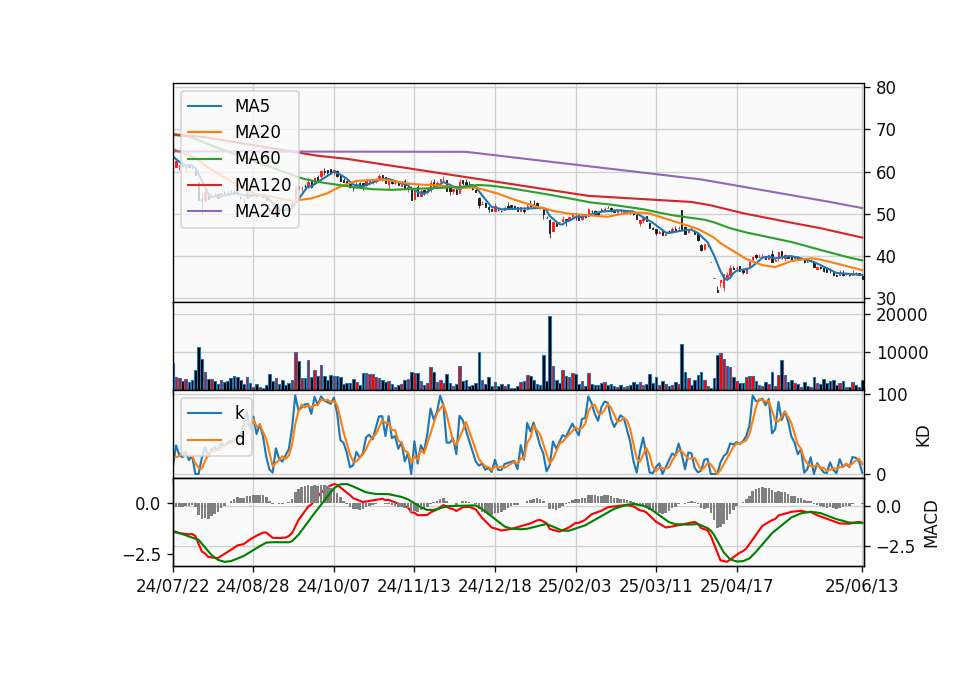Select the MA240 legend label
Screen dimensions: 960x690
263,211
